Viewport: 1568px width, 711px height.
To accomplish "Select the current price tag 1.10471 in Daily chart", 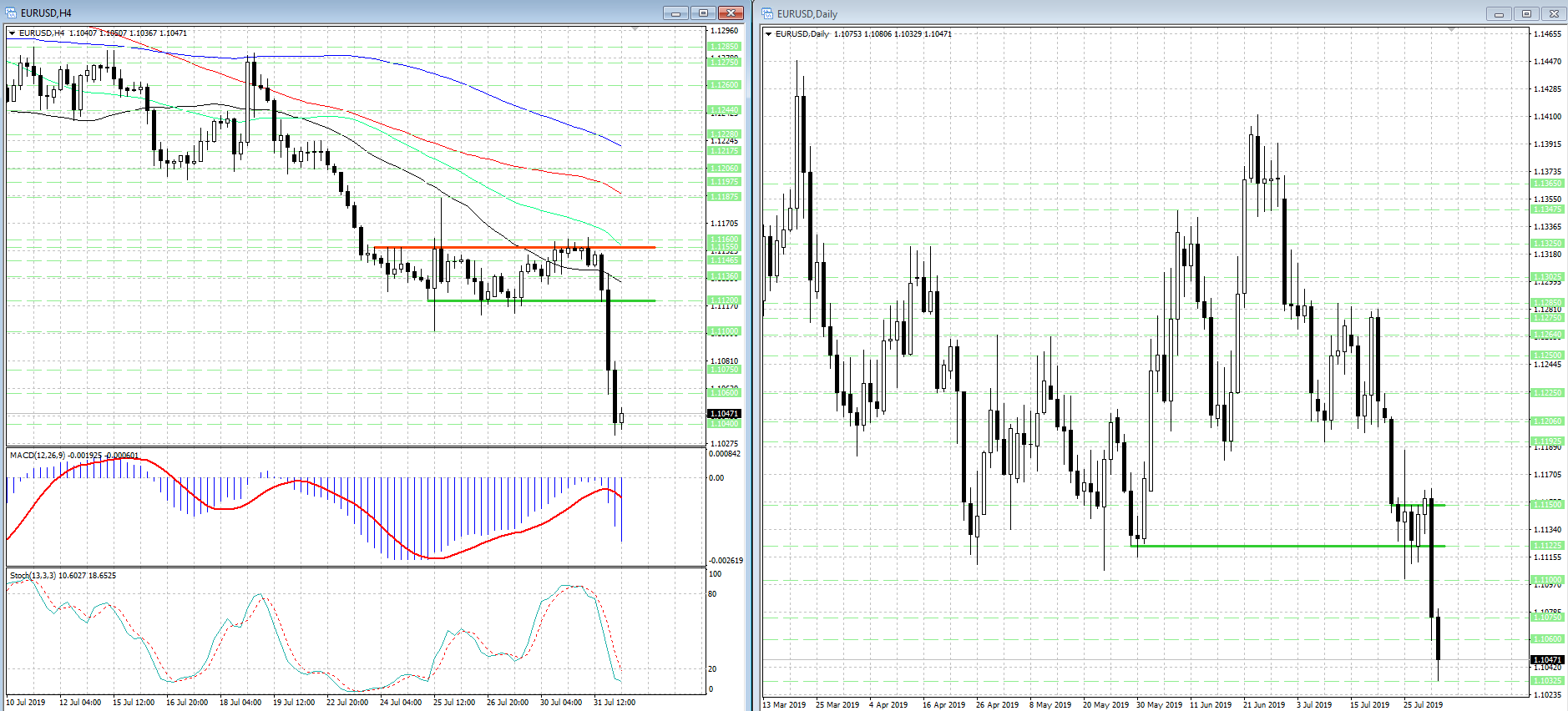I will point(1547,660).
